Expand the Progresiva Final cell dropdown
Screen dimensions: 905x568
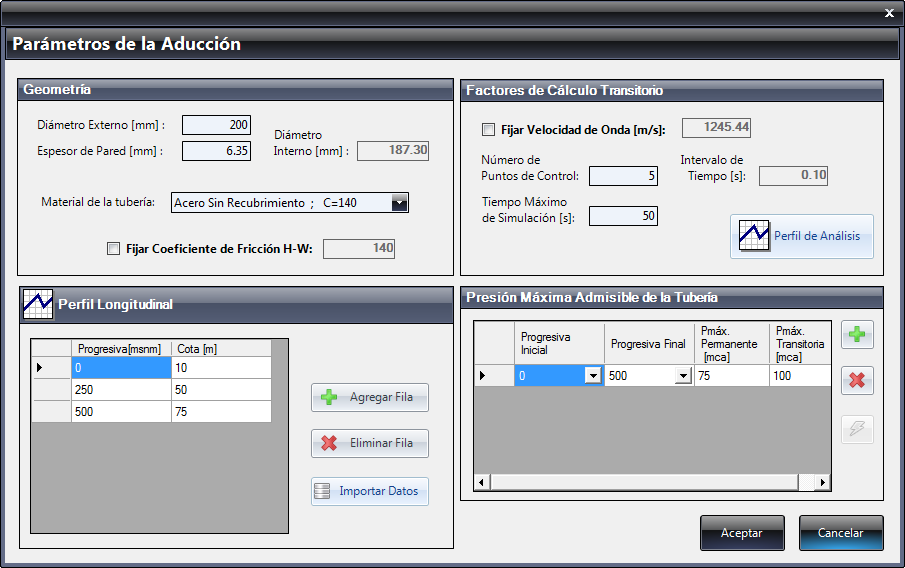(683, 376)
